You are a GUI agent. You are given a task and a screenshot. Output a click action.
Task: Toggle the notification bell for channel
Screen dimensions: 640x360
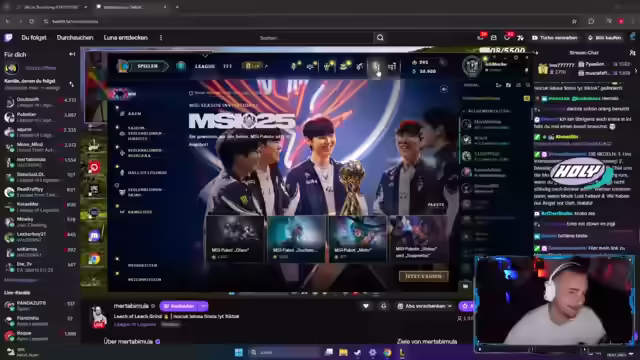coord(383,306)
